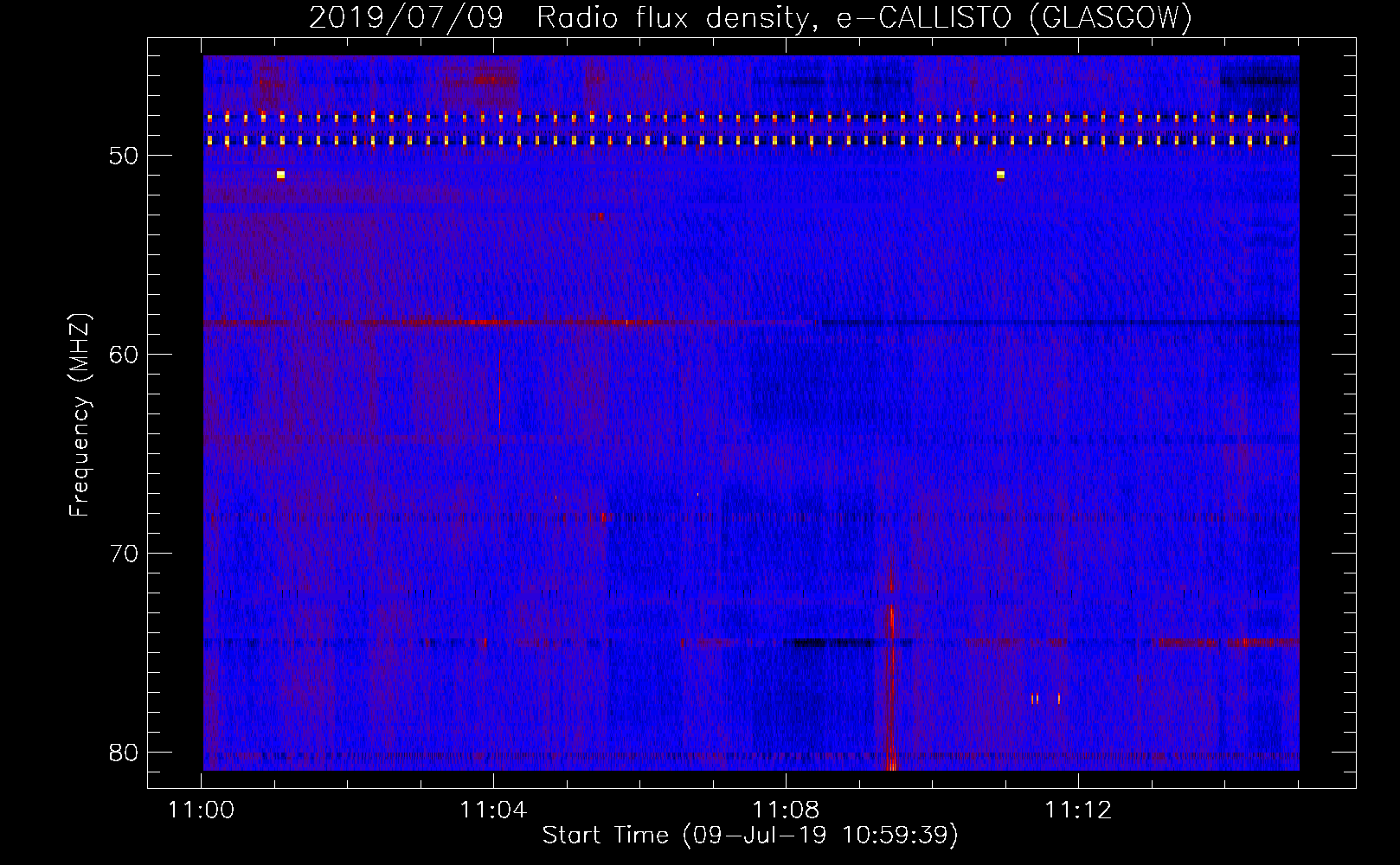
Task: Click the "70" frequency tick label
Action: [x=124, y=554]
